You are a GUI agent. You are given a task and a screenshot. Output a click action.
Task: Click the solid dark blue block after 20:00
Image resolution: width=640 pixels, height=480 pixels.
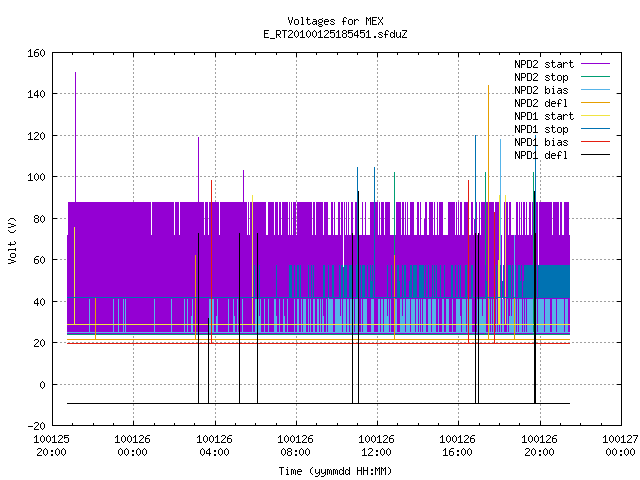[x=554, y=281]
